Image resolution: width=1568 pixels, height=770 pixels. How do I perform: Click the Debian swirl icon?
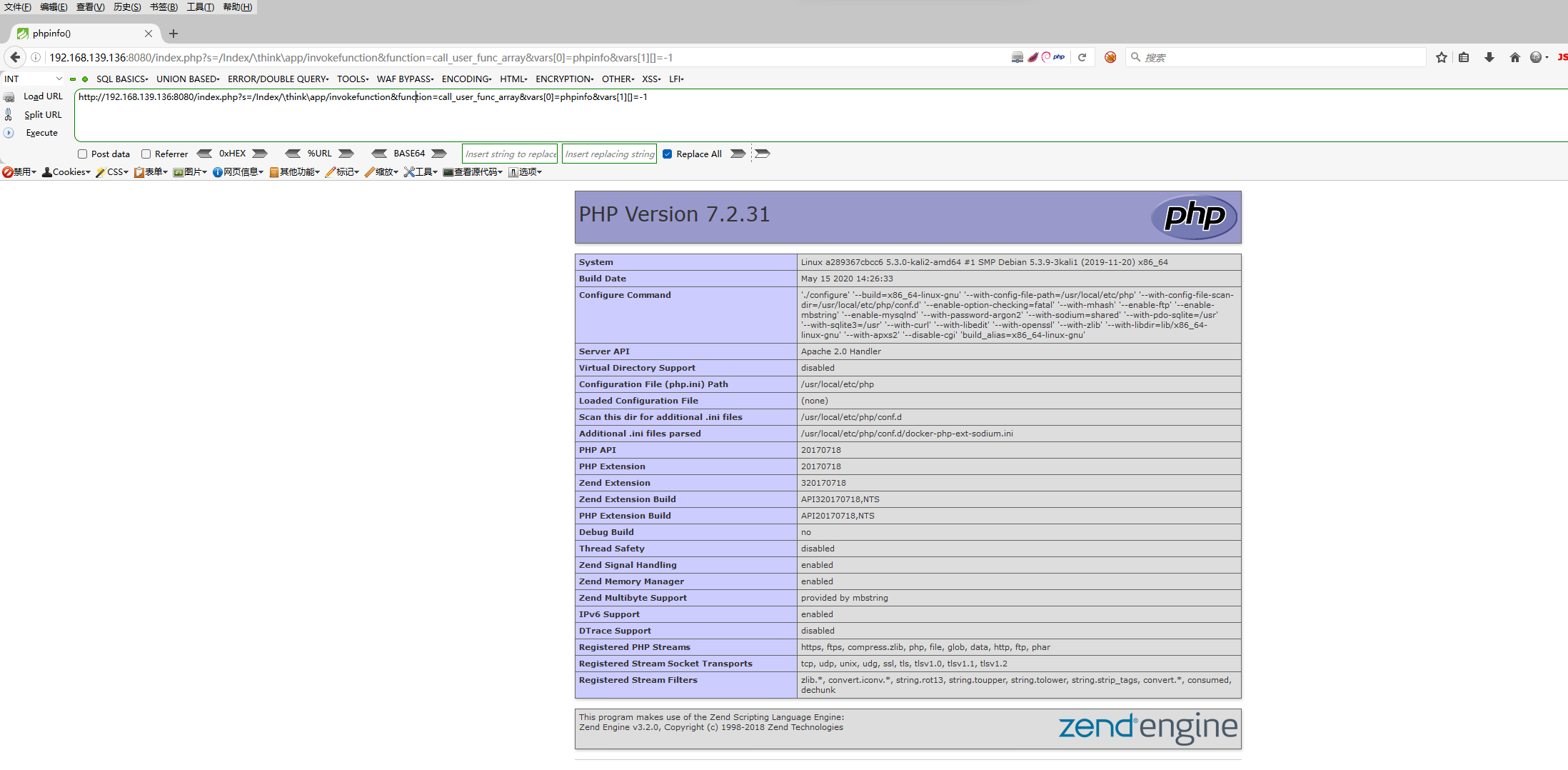(1046, 57)
